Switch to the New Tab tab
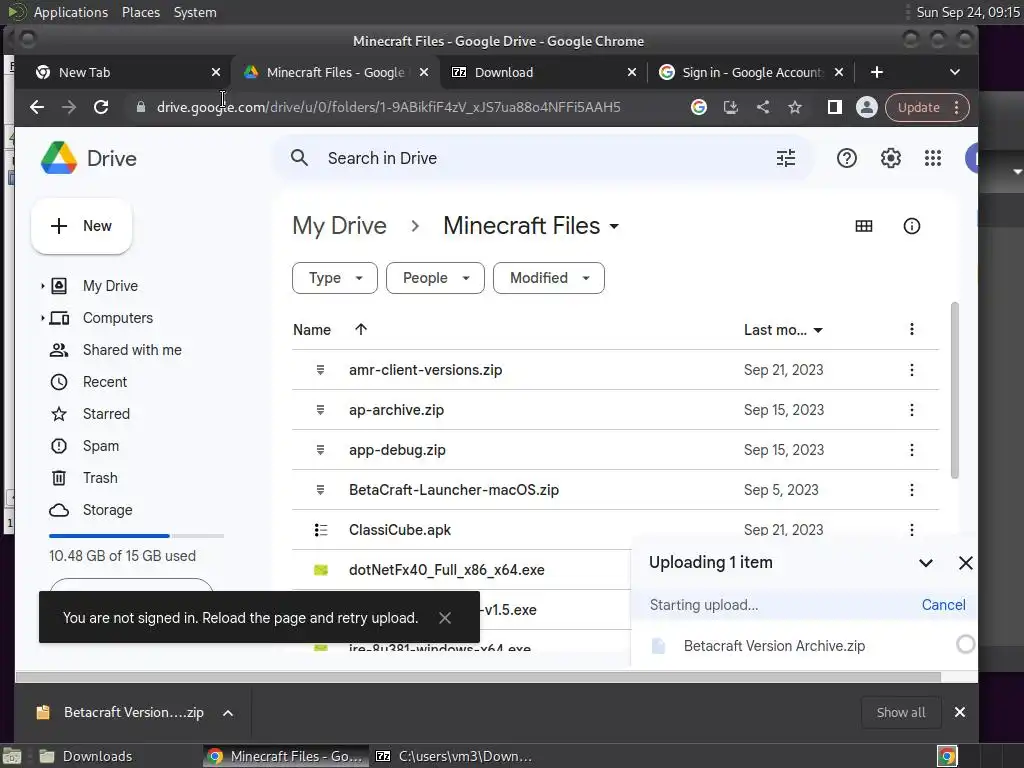 pyautogui.click(x=127, y=72)
